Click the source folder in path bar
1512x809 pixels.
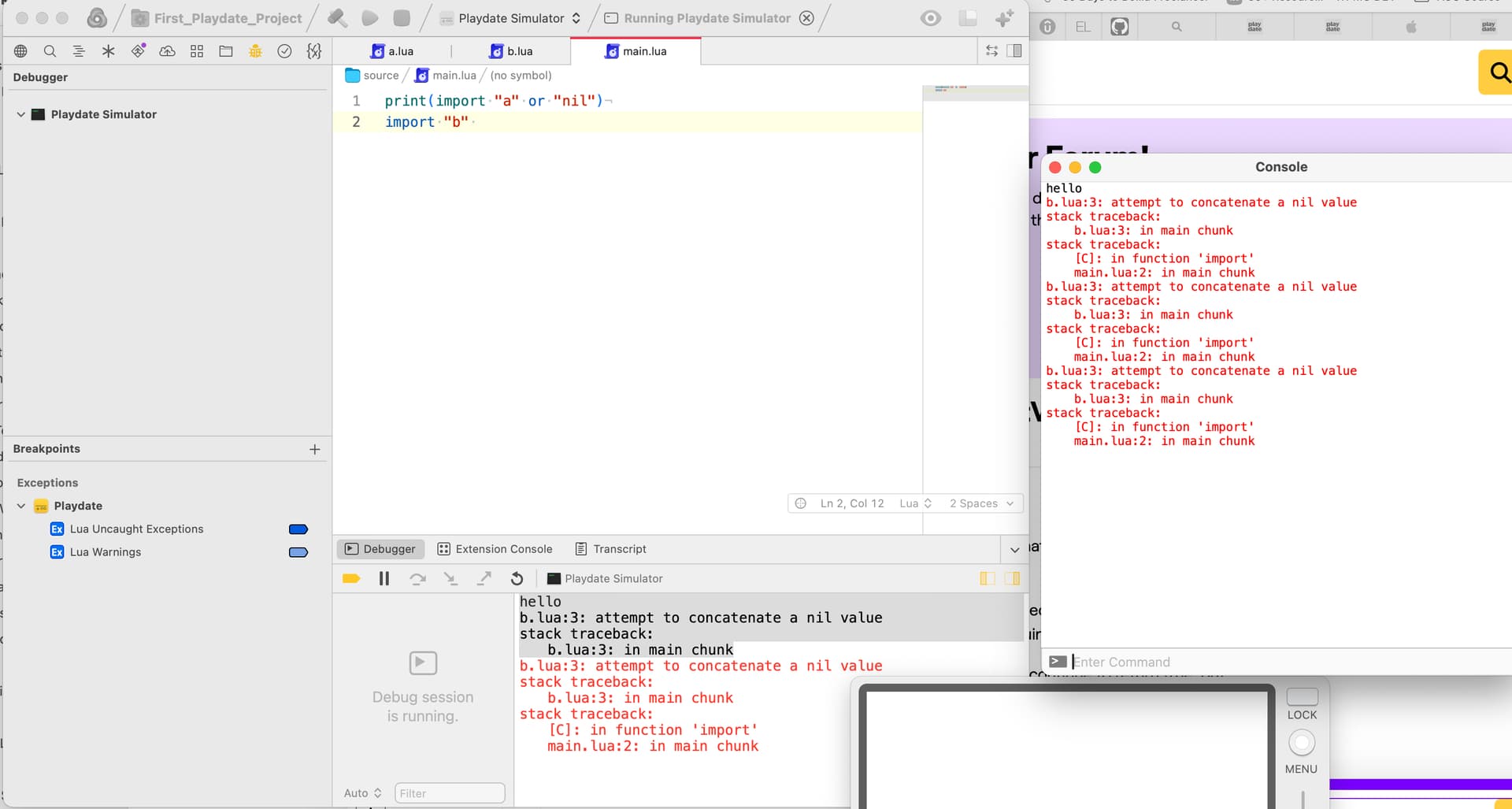(372, 76)
